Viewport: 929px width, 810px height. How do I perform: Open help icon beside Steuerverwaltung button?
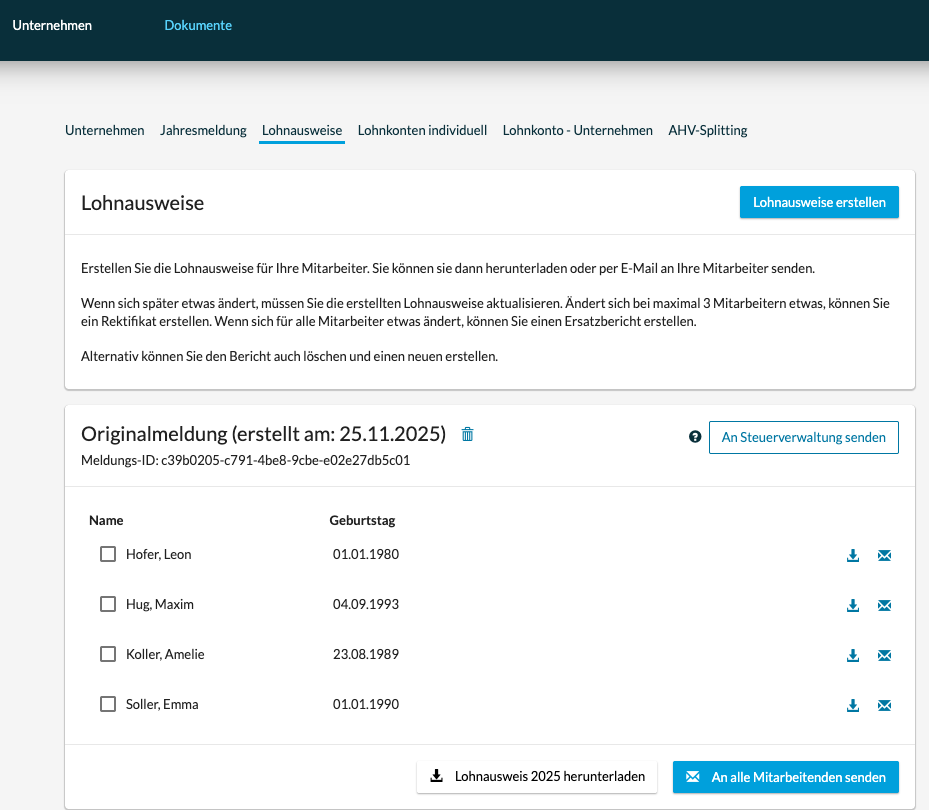click(x=695, y=437)
